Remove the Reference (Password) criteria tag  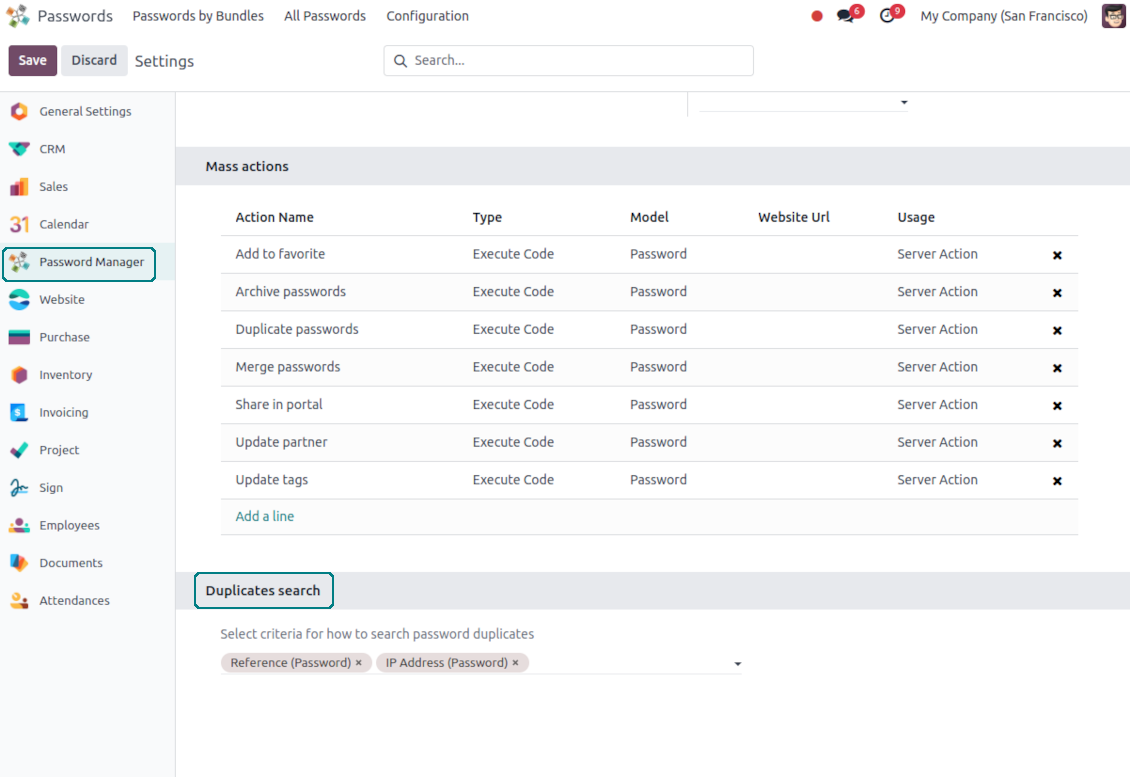pyautogui.click(x=359, y=662)
